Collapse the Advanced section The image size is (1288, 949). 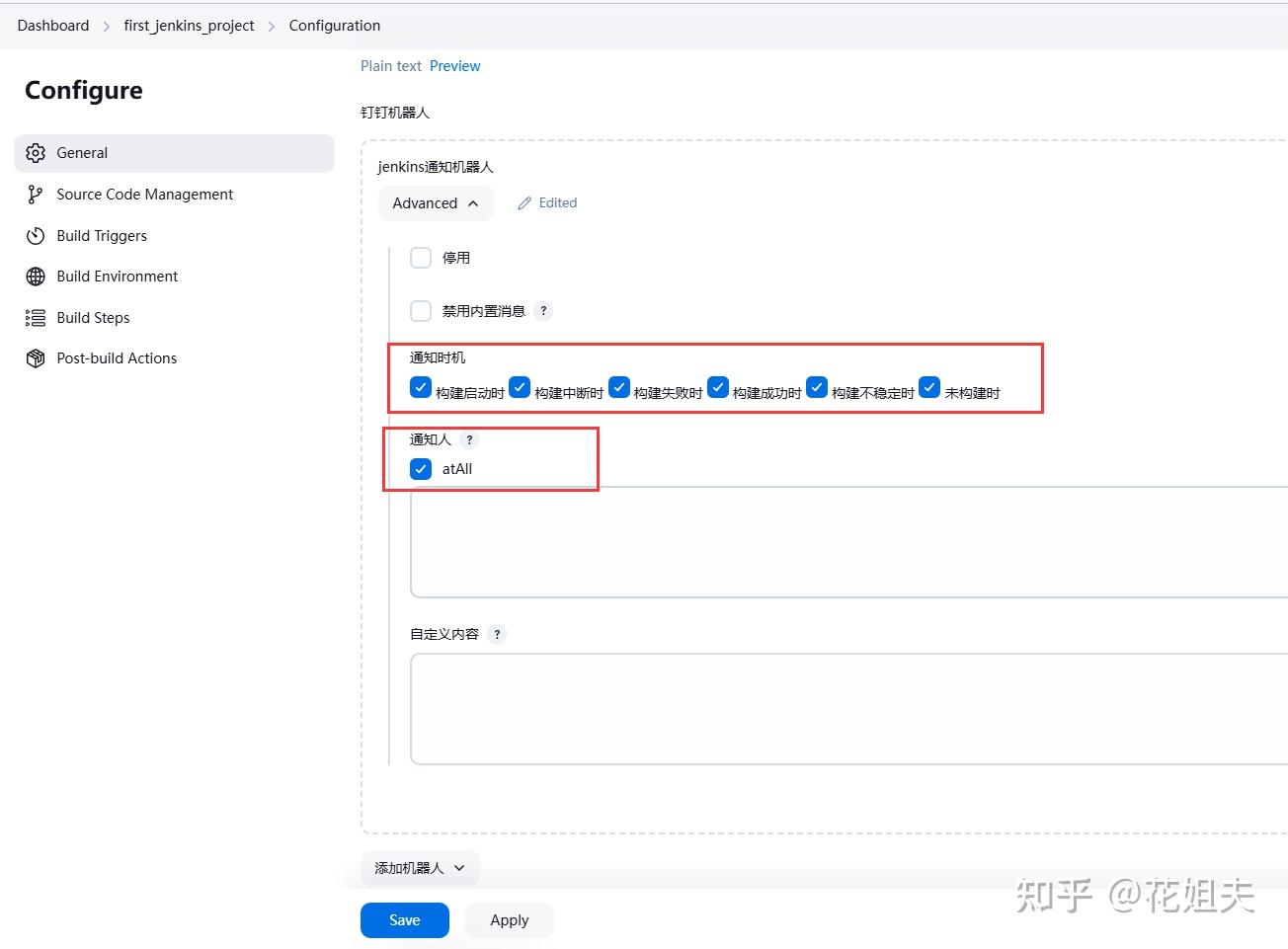(x=436, y=203)
